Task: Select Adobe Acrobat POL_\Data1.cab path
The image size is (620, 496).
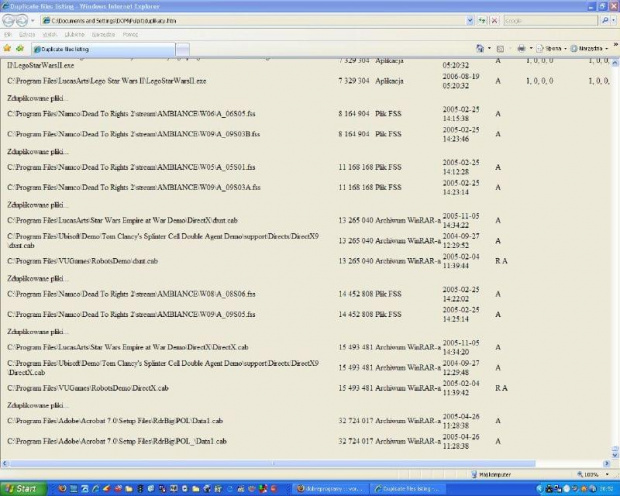Action: click(117, 441)
